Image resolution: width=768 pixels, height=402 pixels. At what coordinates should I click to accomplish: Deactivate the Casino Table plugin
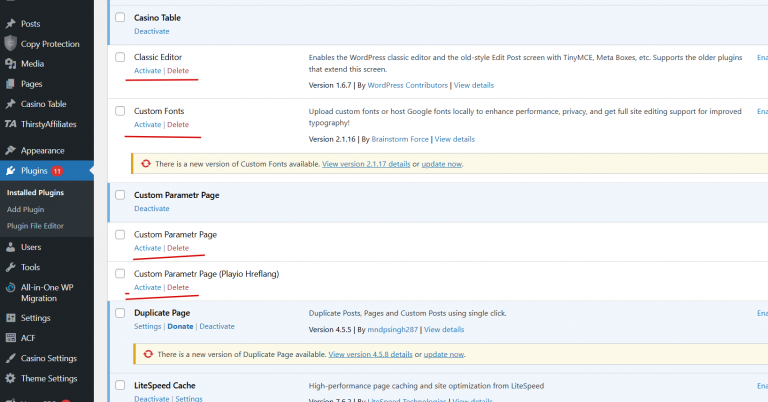point(152,31)
